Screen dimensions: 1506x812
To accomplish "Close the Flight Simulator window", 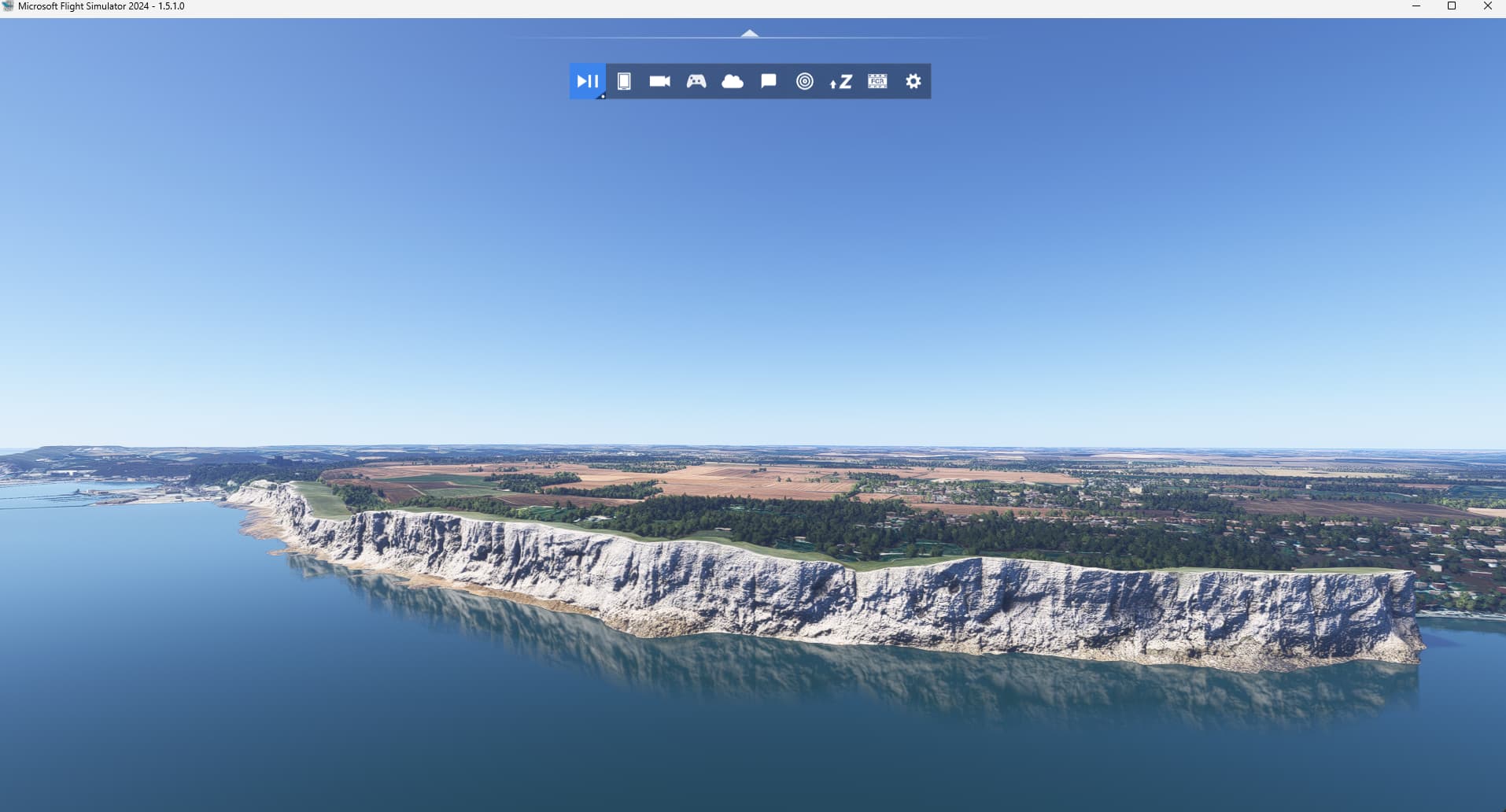I will (x=1488, y=6).
